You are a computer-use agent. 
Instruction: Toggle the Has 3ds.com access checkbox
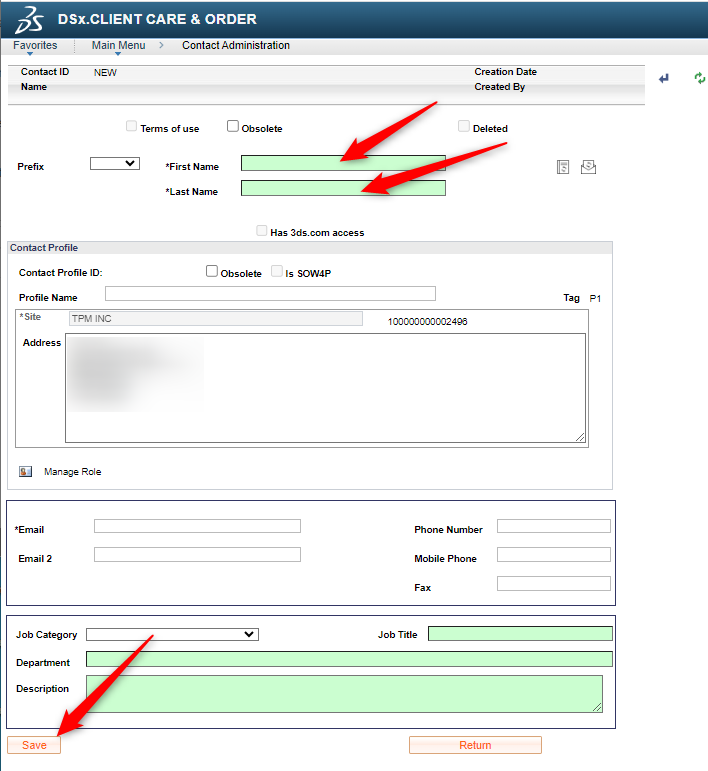[261, 231]
